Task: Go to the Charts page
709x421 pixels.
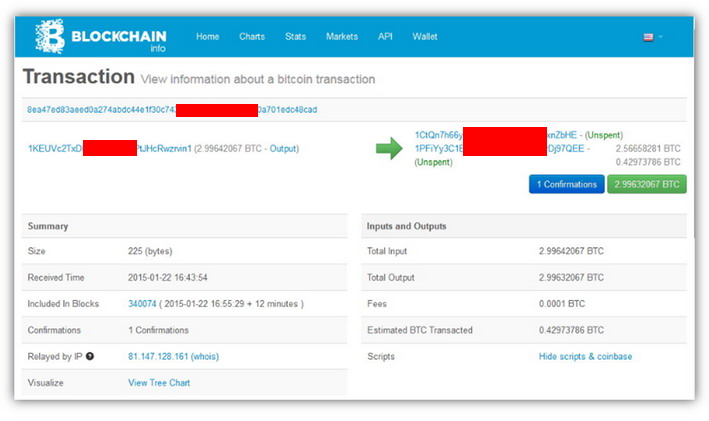Action: tap(252, 37)
